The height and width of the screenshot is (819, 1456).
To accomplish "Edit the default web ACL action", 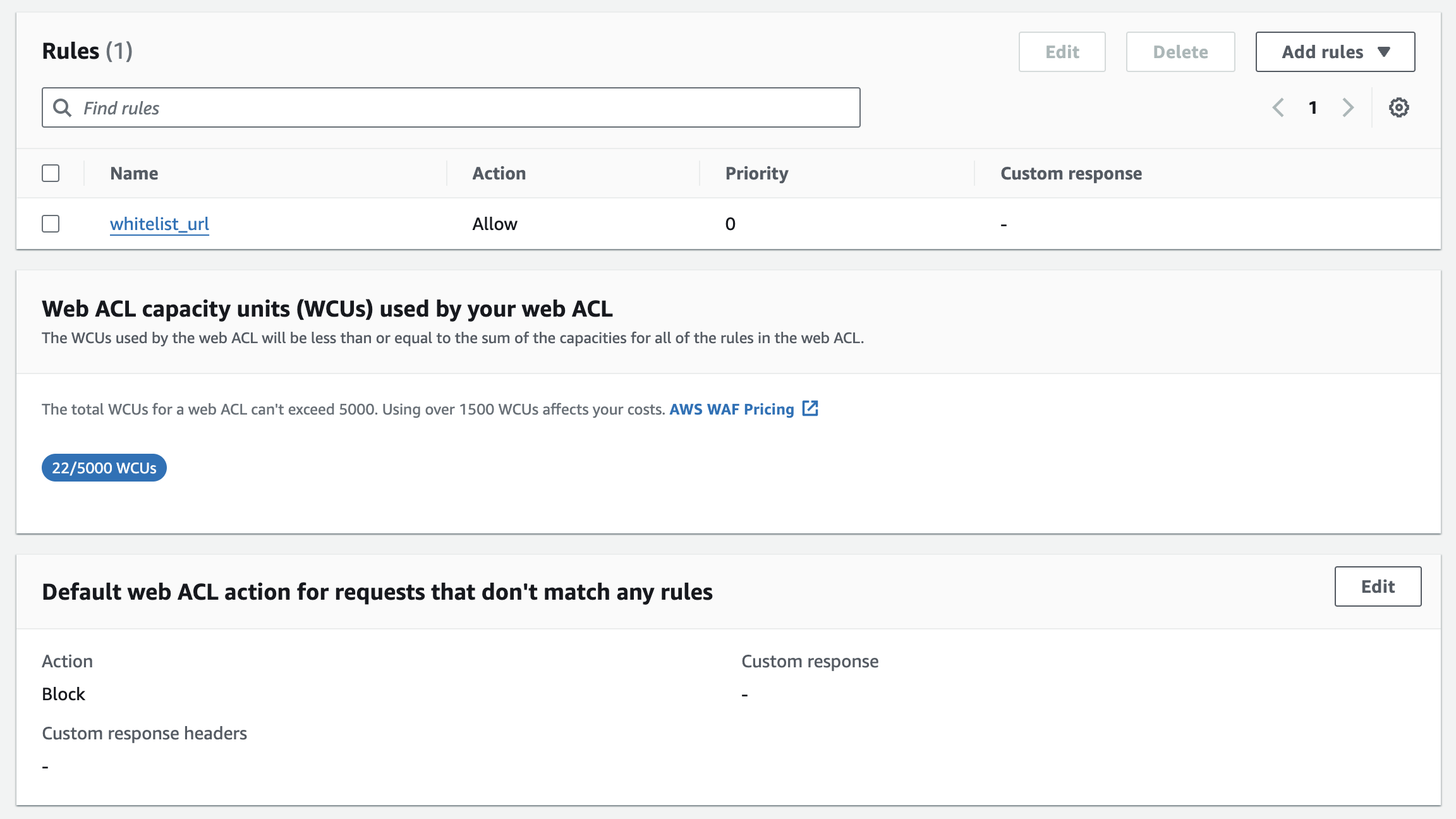I will 1378,586.
